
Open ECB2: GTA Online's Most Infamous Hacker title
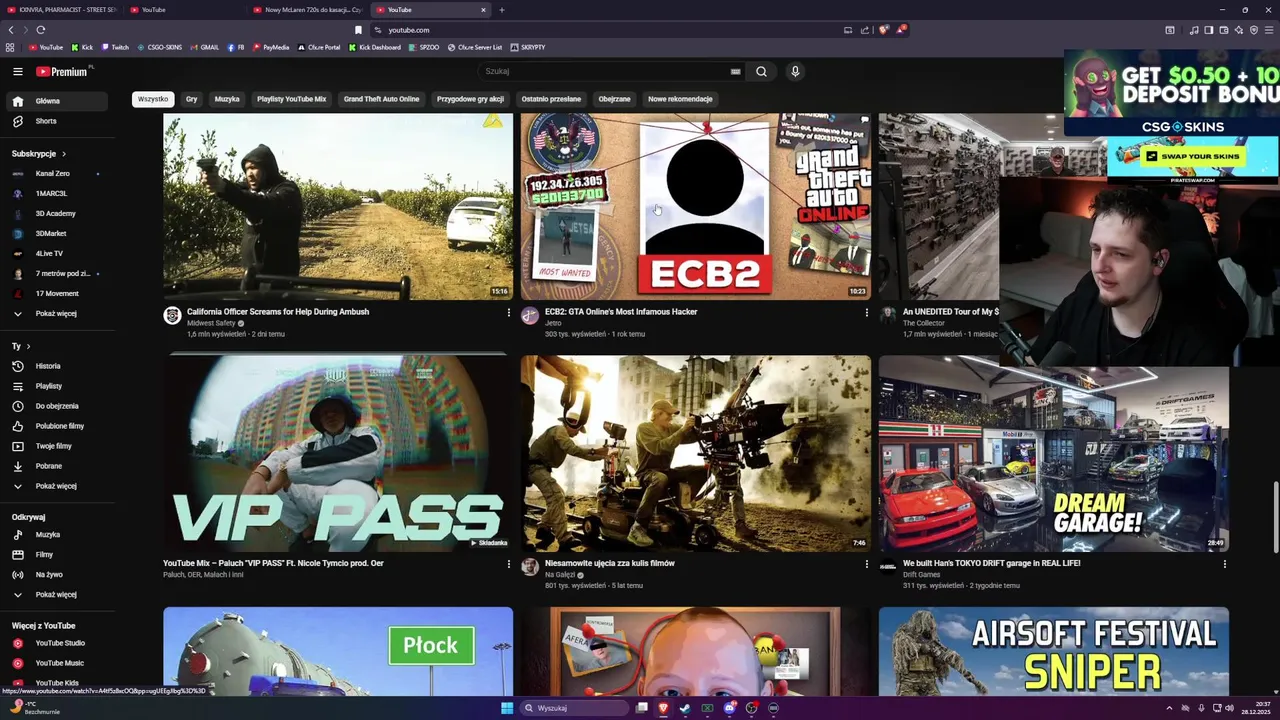[621, 312]
